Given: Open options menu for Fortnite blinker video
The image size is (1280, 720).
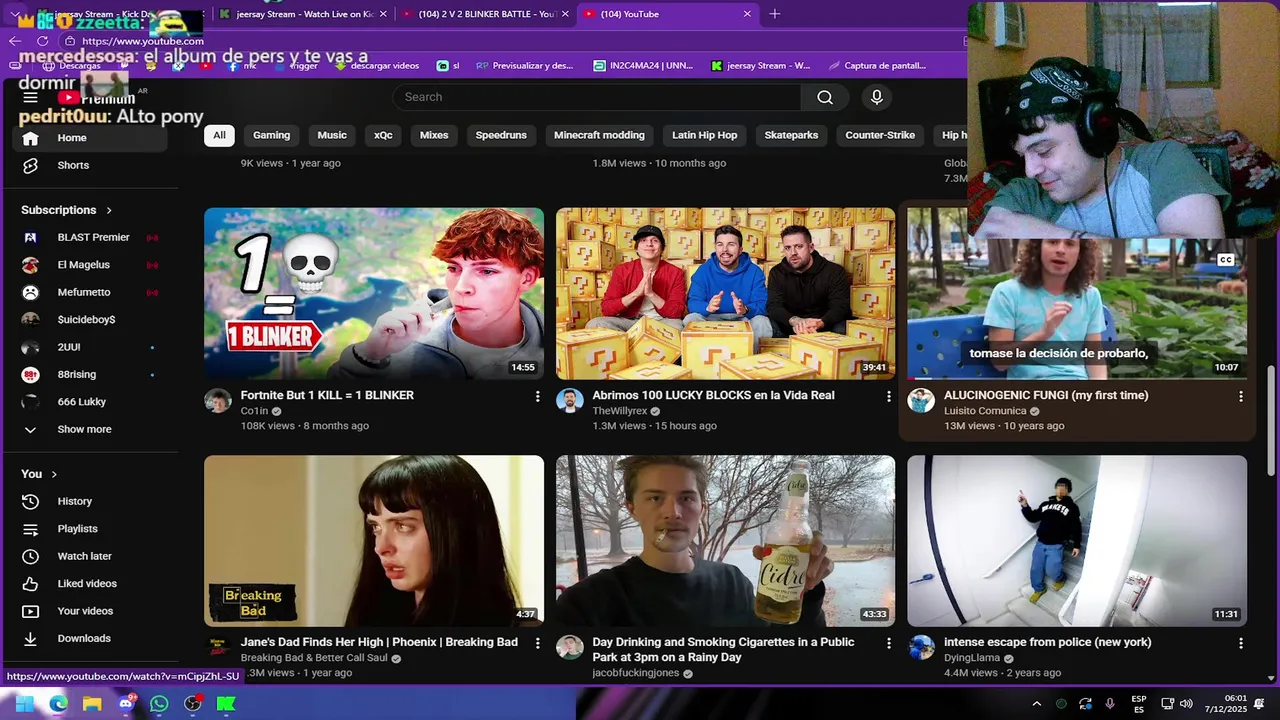Looking at the screenshot, I should 537,397.
